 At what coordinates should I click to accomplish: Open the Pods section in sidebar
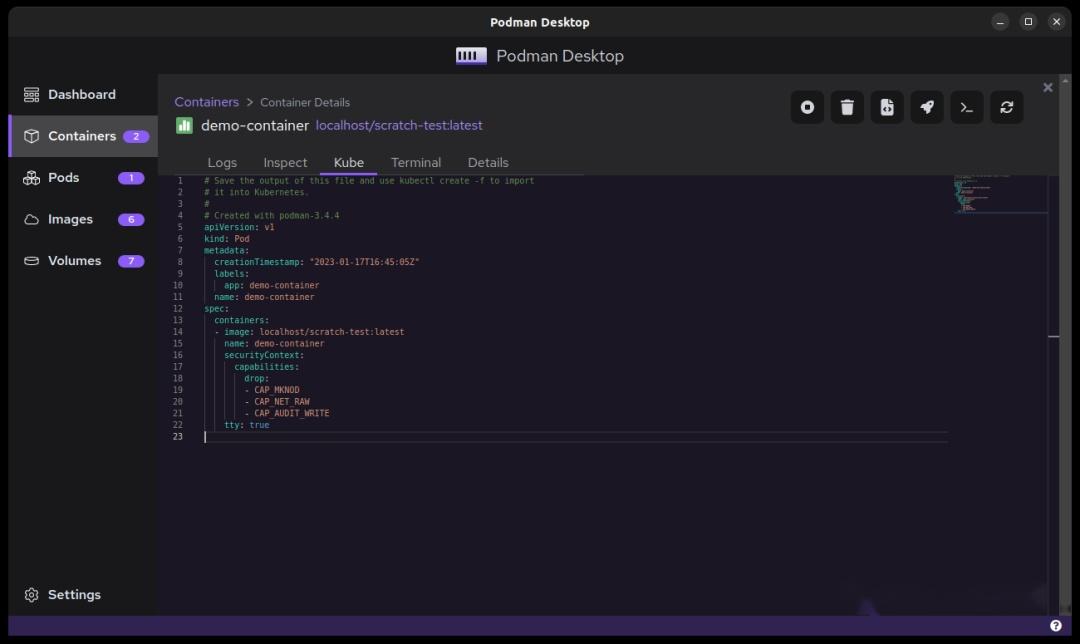(64, 177)
